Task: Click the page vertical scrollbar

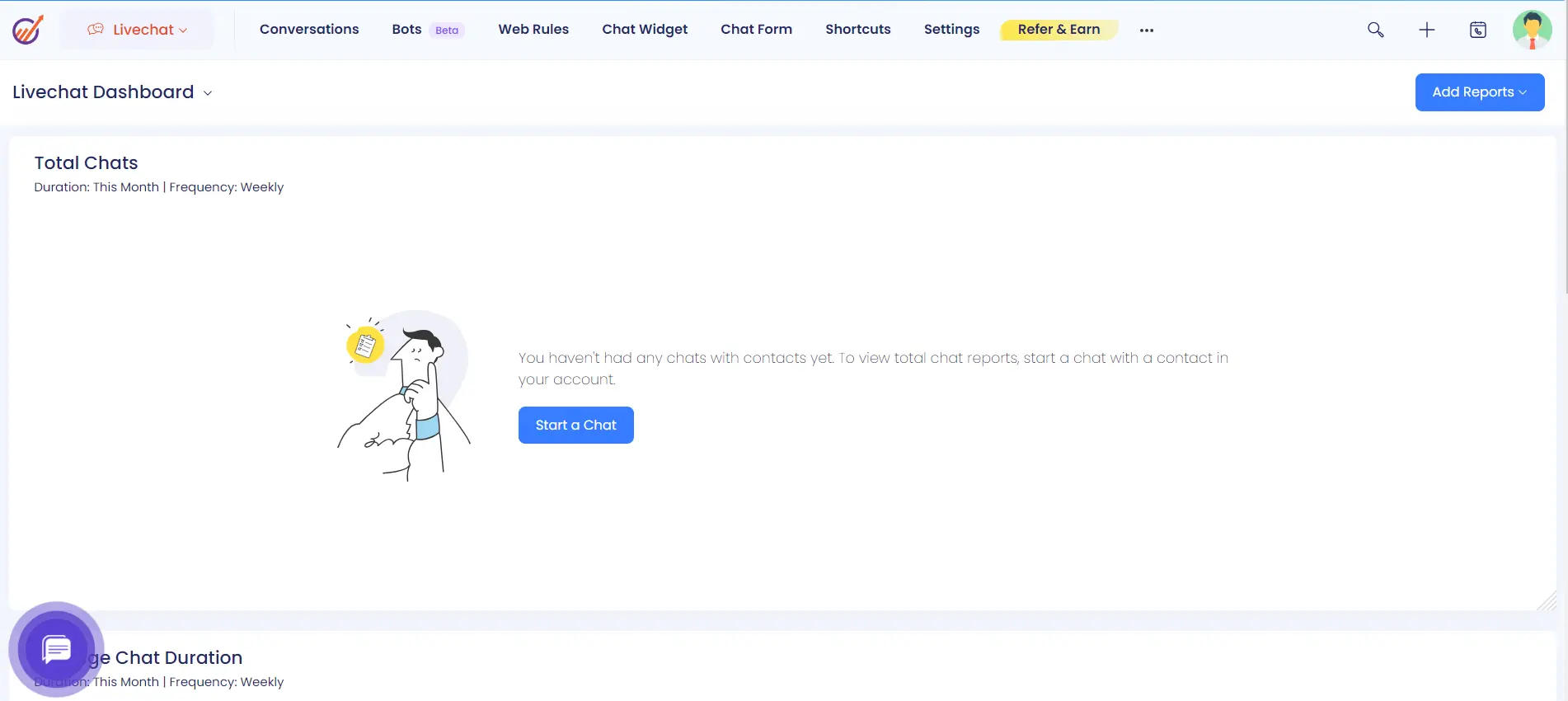Action: click(x=1565, y=148)
